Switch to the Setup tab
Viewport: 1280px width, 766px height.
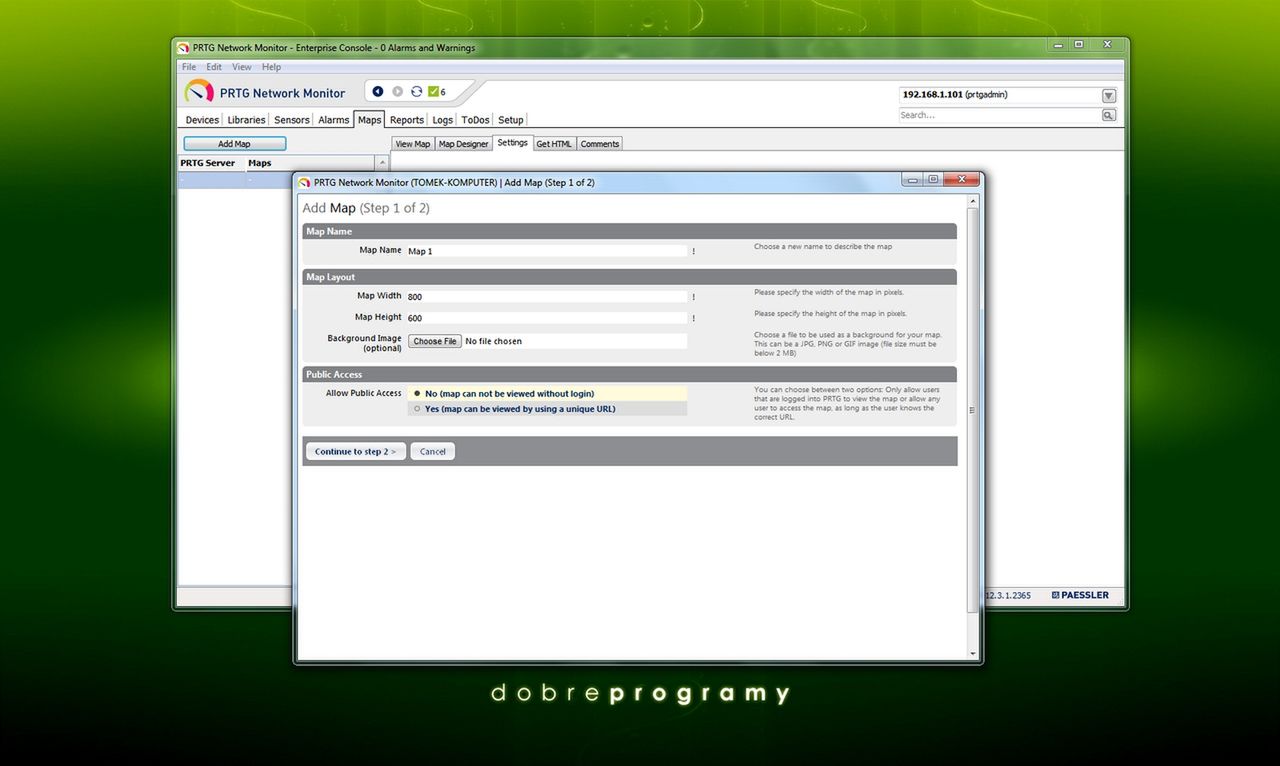511,120
